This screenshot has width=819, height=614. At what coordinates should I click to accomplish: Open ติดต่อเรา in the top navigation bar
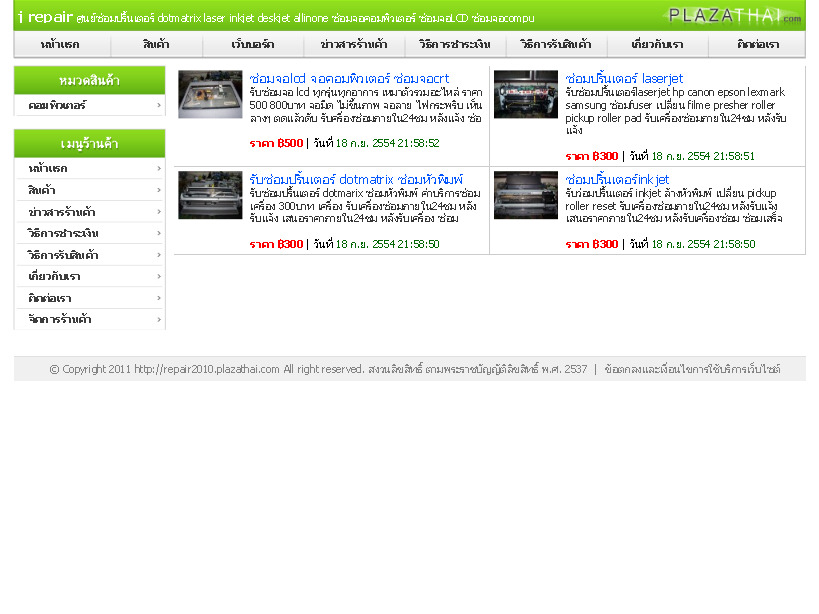coord(758,44)
